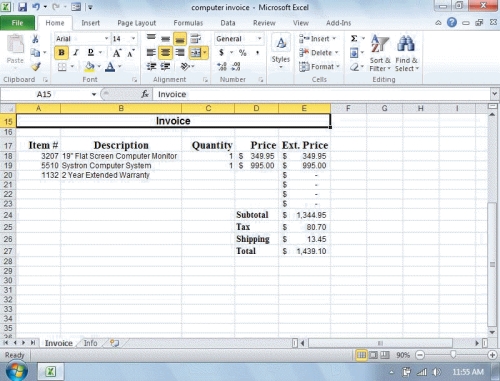Screen dimensions: 500x381
Task: Click the Windows Start orb
Action: click(x=16, y=371)
